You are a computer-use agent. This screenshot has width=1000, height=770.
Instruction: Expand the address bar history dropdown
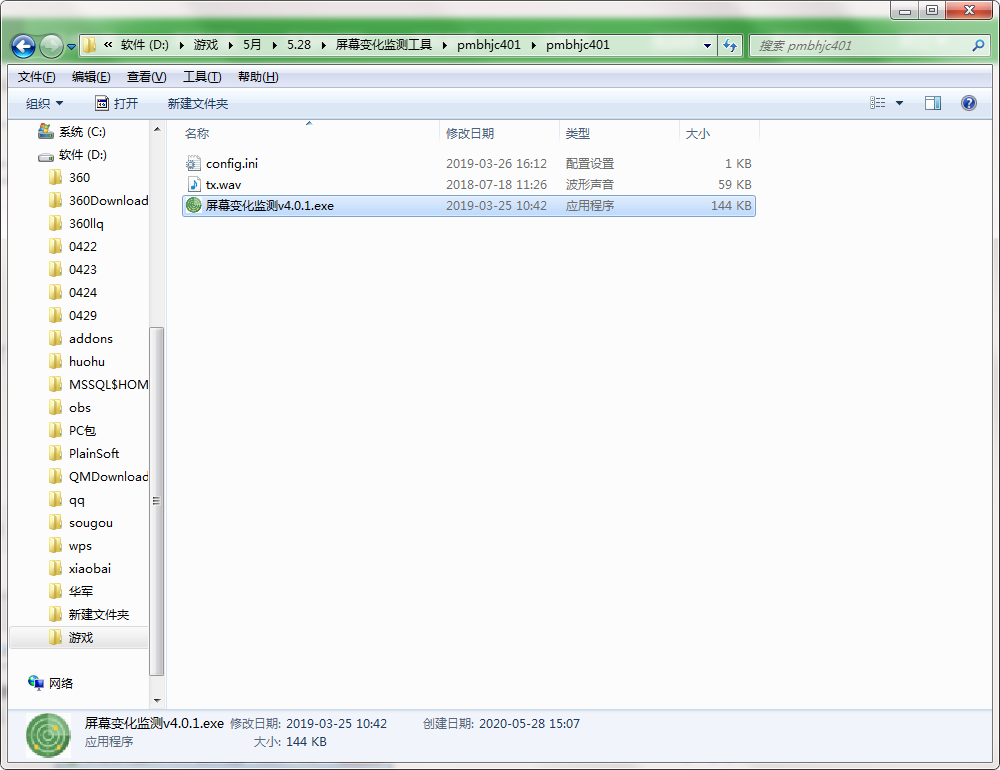pyautogui.click(x=707, y=46)
